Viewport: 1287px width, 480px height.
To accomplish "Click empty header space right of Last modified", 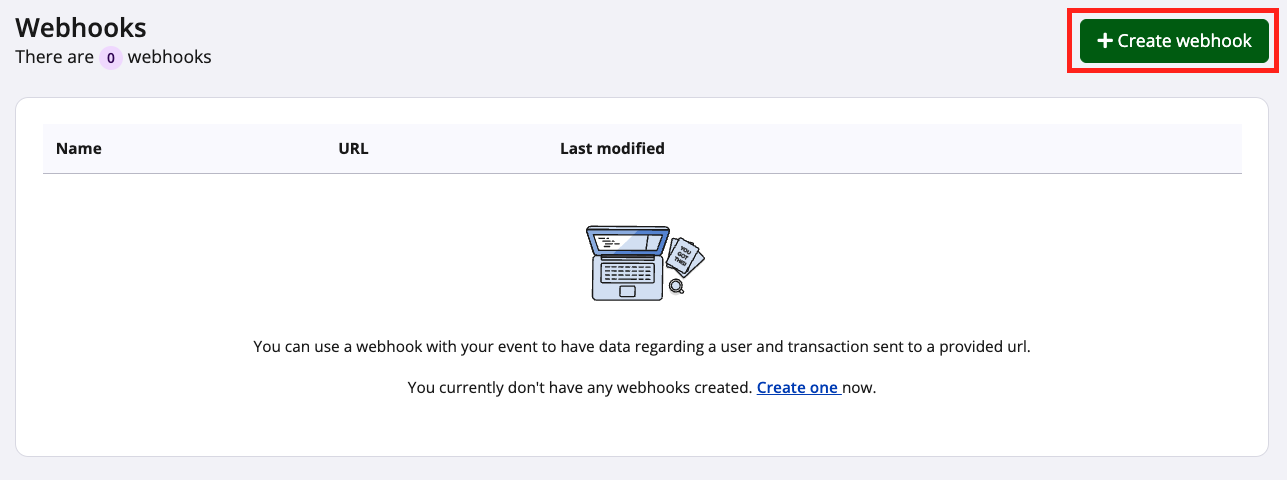I will click(x=950, y=148).
